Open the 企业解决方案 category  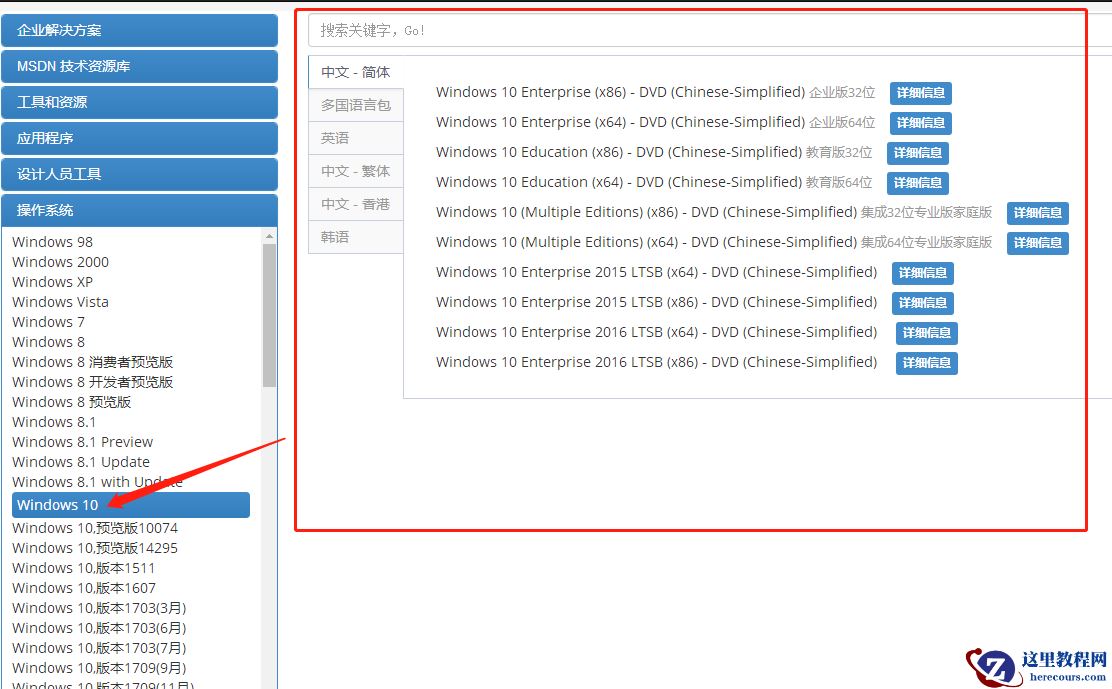139,31
